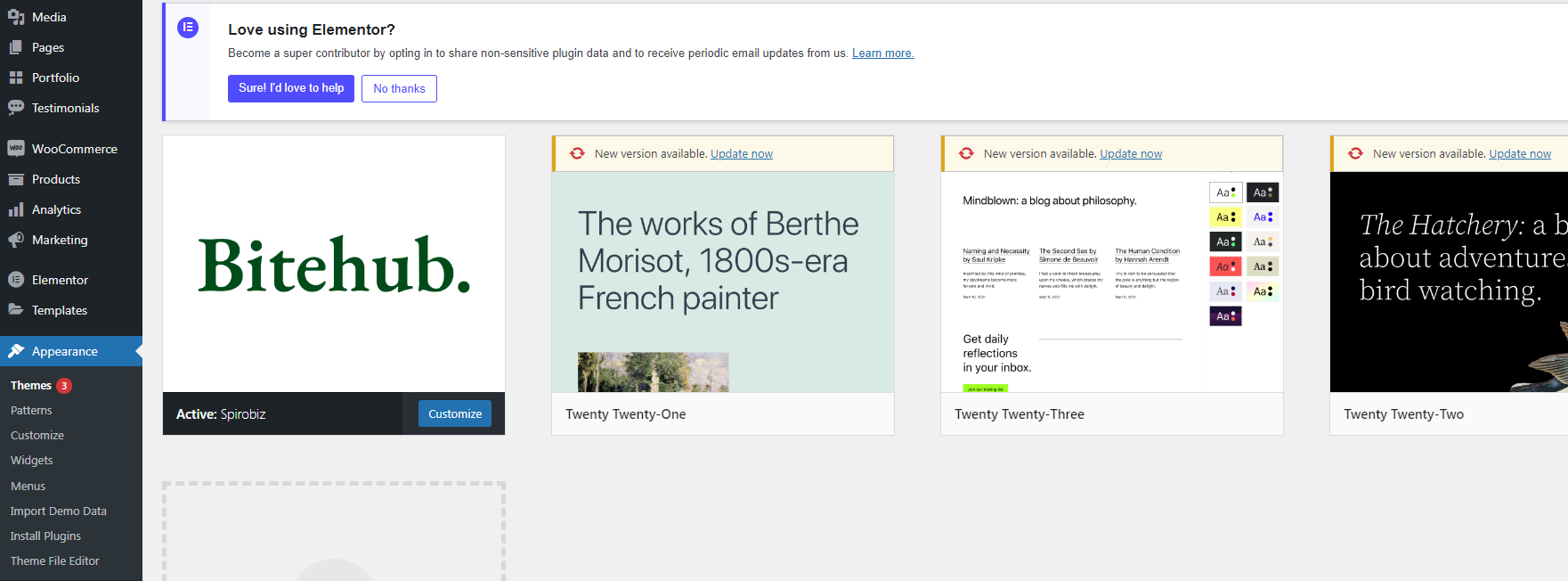1568x581 pixels.
Task: Open the Patterns submenu item
Action: 31,411
